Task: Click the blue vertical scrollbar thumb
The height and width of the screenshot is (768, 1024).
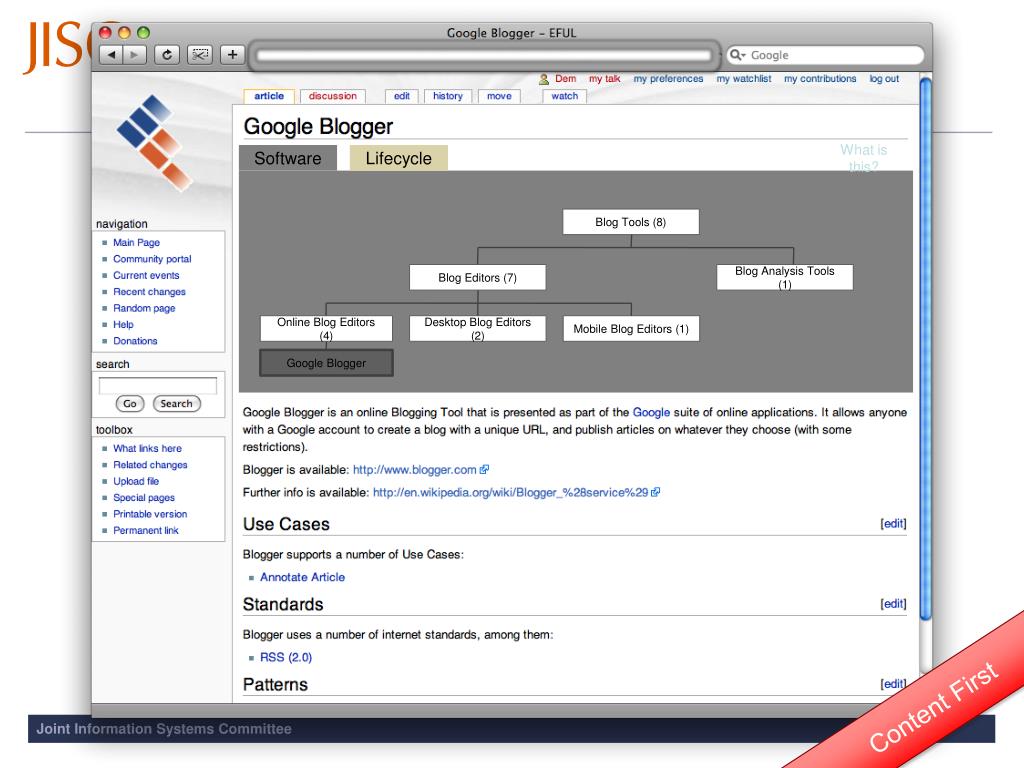Action: coord(925,348)
